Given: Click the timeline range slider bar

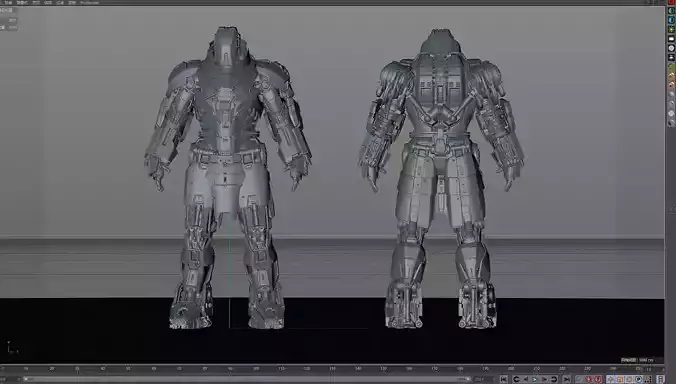Looking at the screenshot, I should pyautogui.click(x=247, y=379).
